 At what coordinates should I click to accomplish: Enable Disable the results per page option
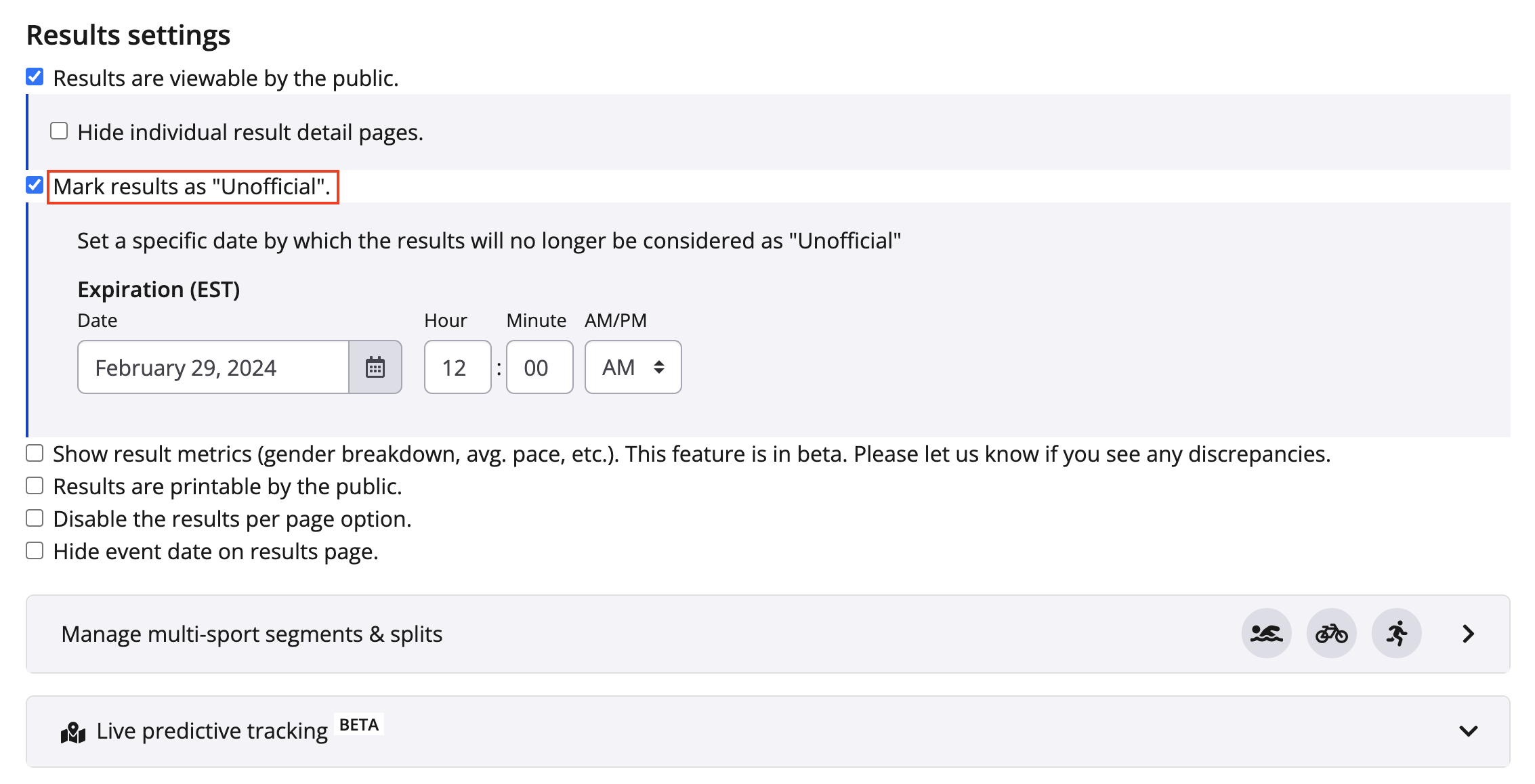pos(35,518)
